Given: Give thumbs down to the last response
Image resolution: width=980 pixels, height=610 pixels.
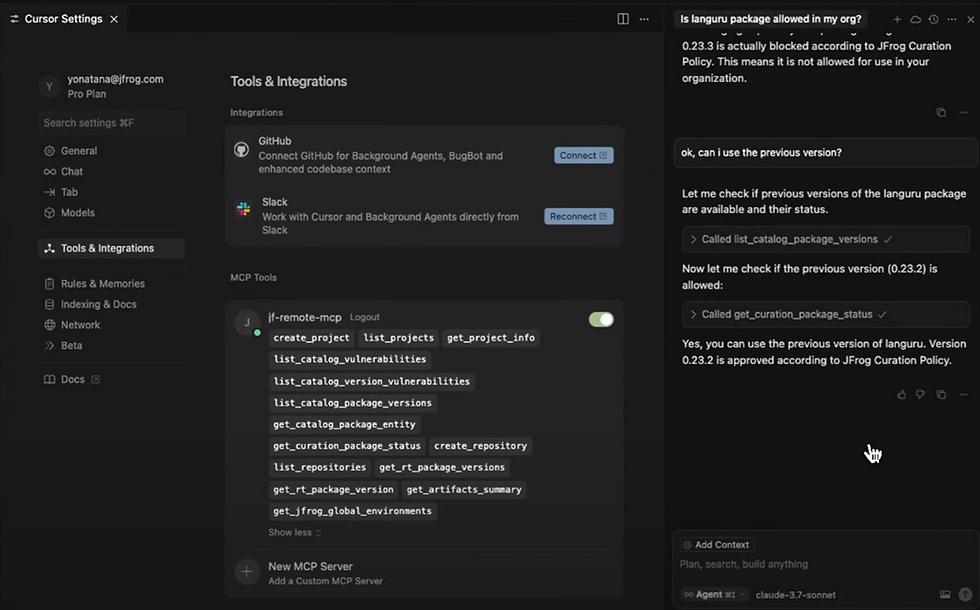Looking at the screenshot, I should (x=921, y=395).
